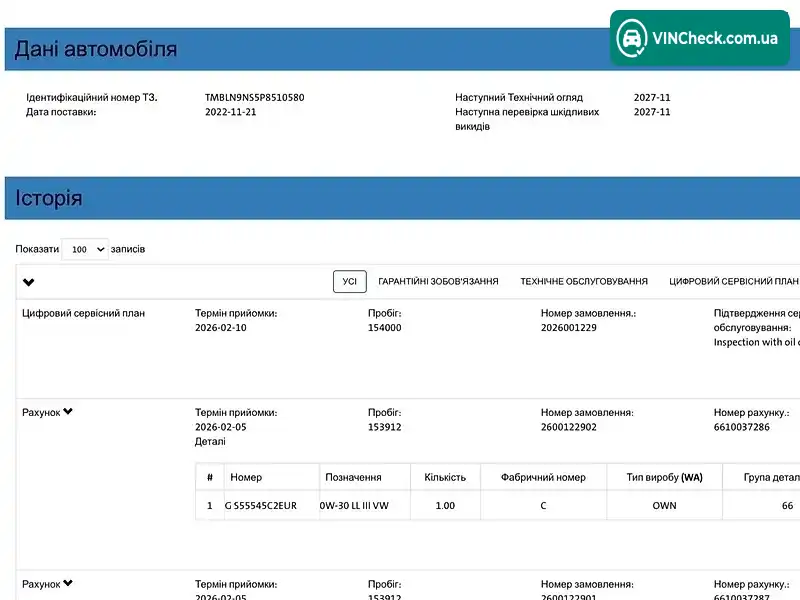800x600 pixels.
Task: Click emissions check date 2027-11
Action: pyautogui.click(x=652, y=112)
